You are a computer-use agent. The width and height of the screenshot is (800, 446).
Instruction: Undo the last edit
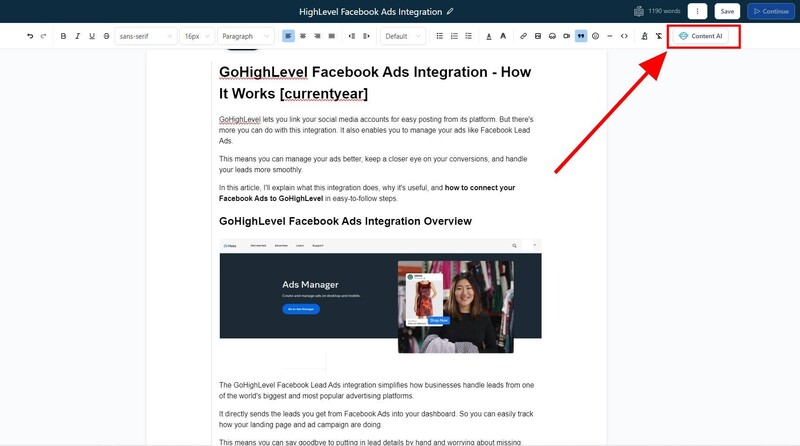30,36
